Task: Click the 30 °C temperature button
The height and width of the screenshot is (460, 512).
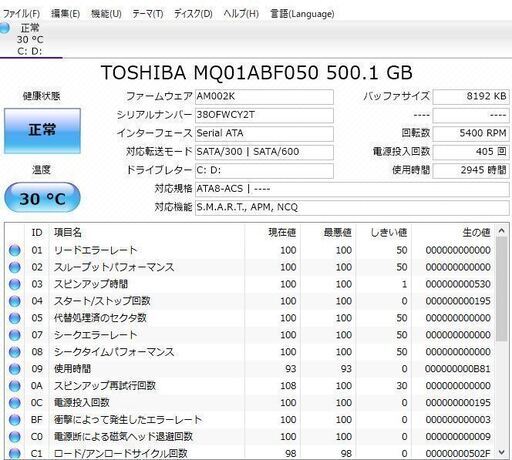Action: point(42,198)
